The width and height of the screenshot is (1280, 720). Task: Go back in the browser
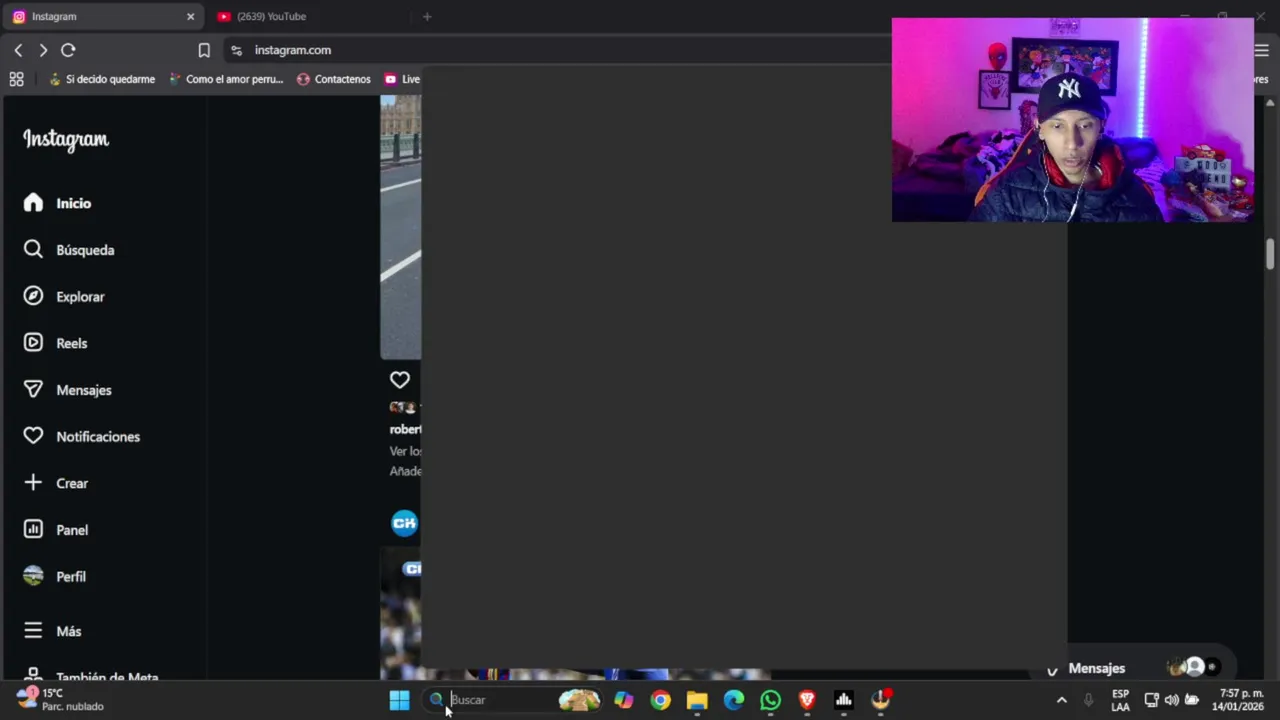(18, 50)
